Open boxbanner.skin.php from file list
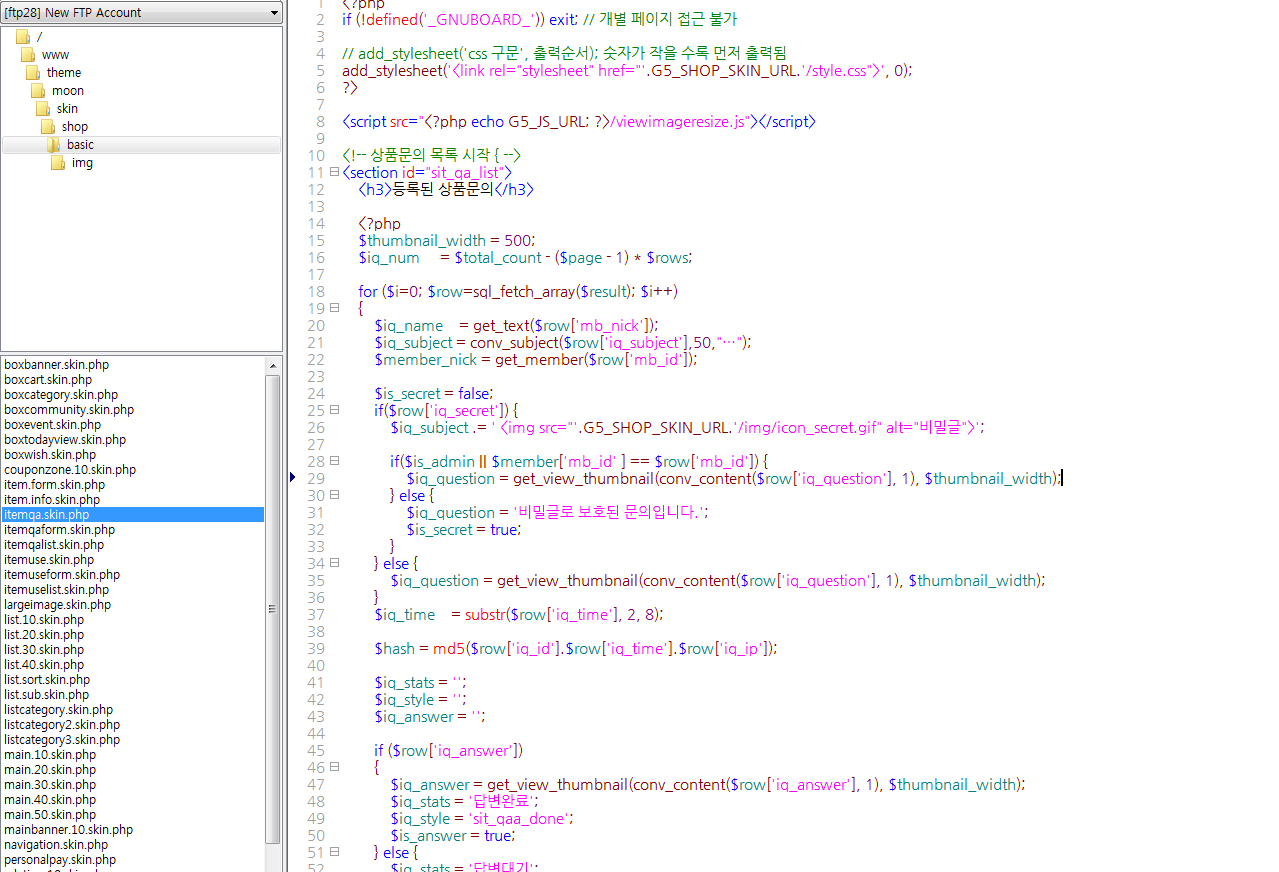The width and height of the screenshot is (1279, 872). click(56, 365)
